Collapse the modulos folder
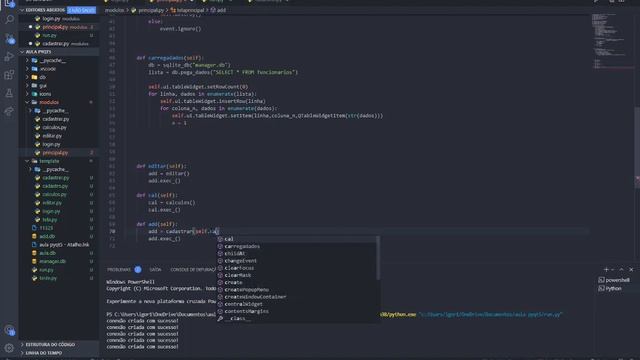Image resolution: width=640 pixels, height=360 pixels. (49, 102)
